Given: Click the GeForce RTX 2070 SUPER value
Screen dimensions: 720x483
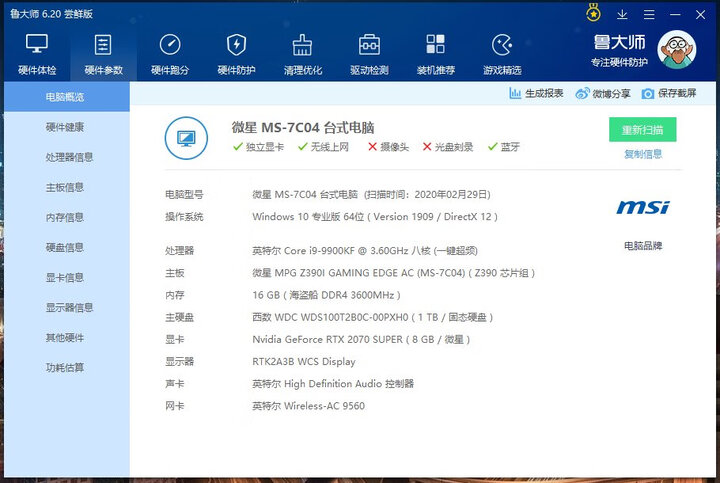Looking at the screenshot, I should pos(361,339).
